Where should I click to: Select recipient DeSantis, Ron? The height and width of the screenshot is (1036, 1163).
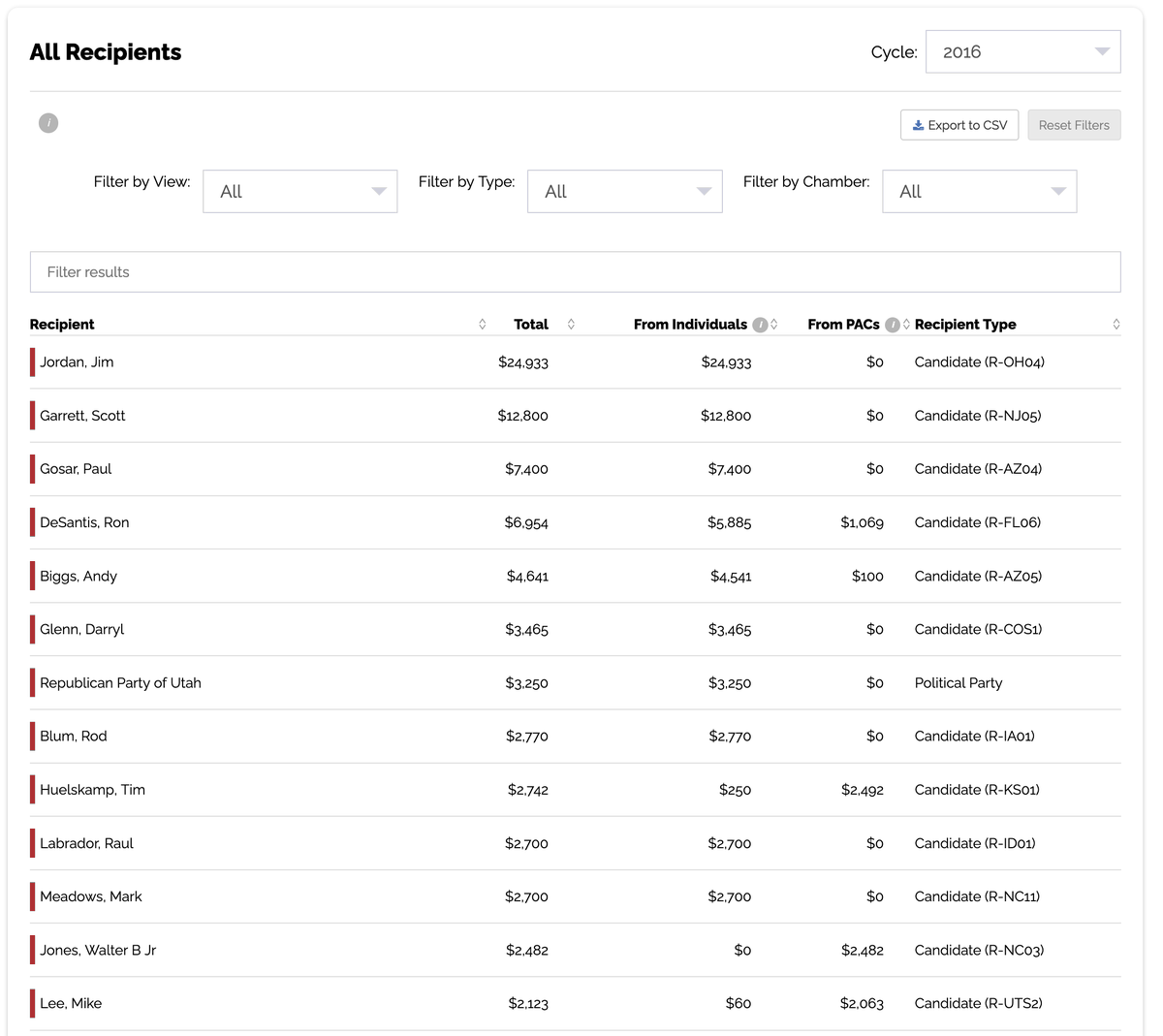coord(84,522)
